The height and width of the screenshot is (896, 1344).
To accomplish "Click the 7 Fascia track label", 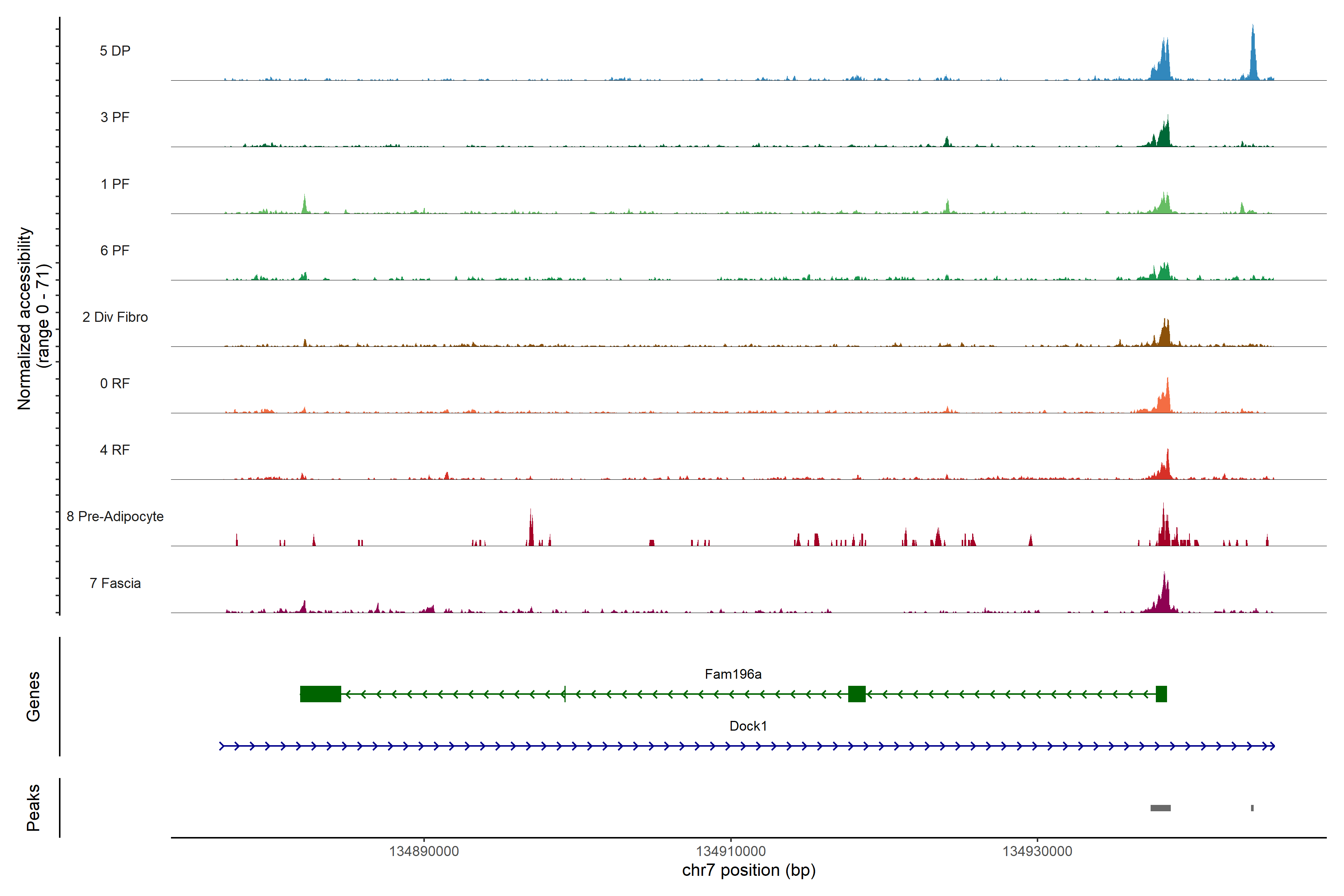I will coord(115,583).
